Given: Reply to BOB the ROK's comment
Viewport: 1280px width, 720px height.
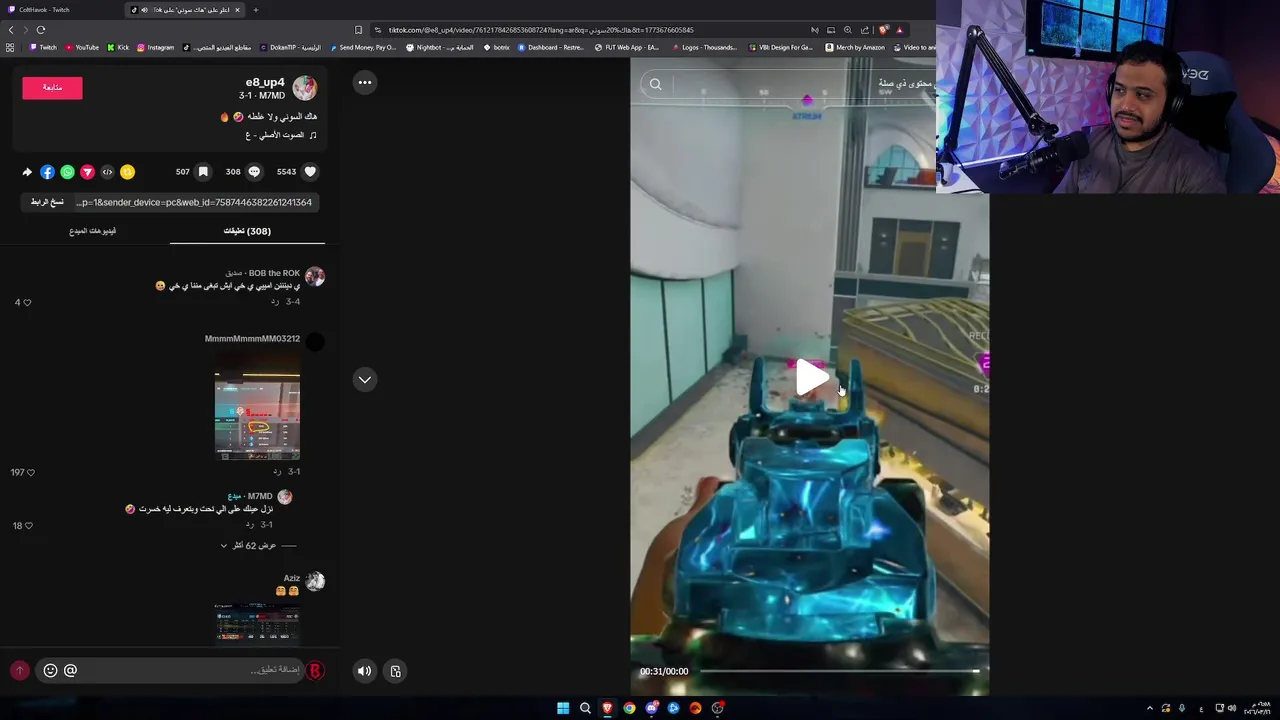Looking at the screenshot, I should tap(275, 302).
